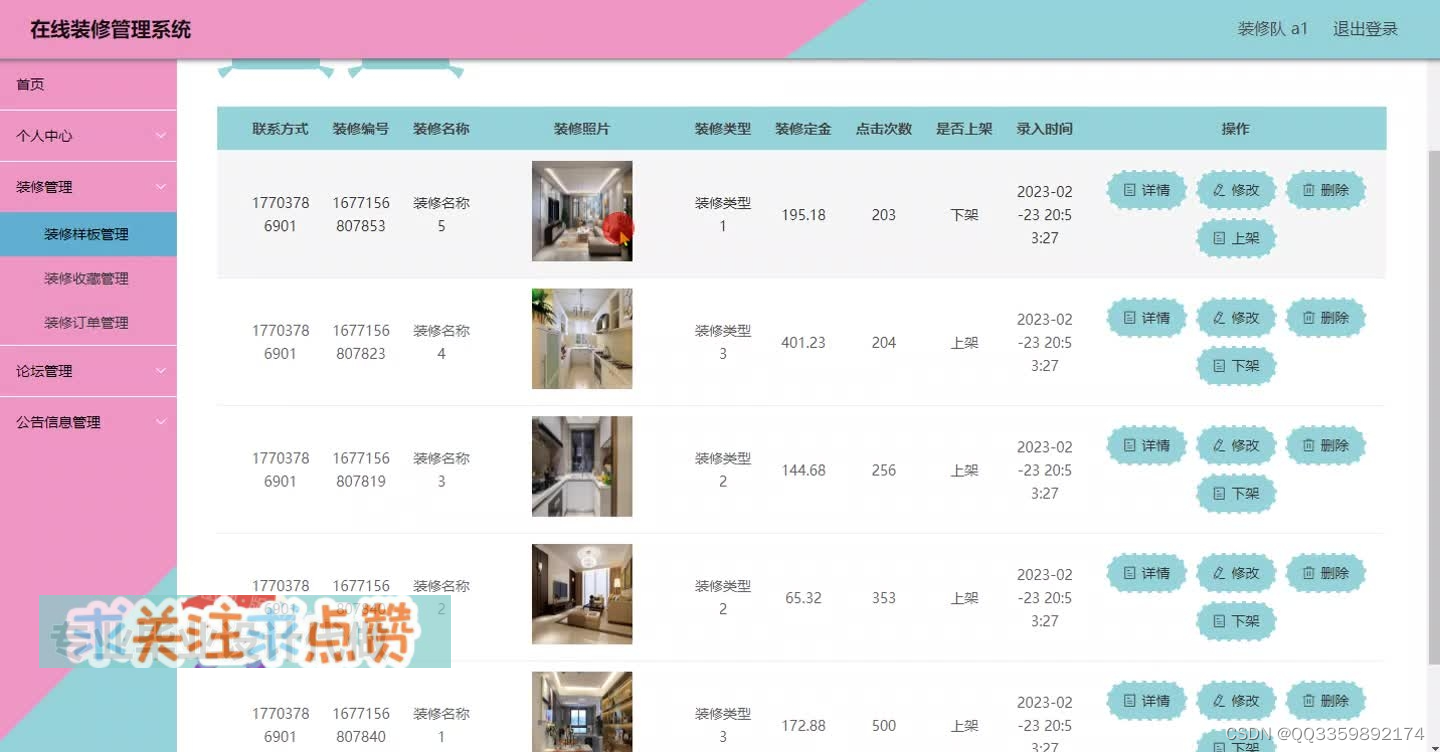Click 录入时间 column header

(1045, 129)
